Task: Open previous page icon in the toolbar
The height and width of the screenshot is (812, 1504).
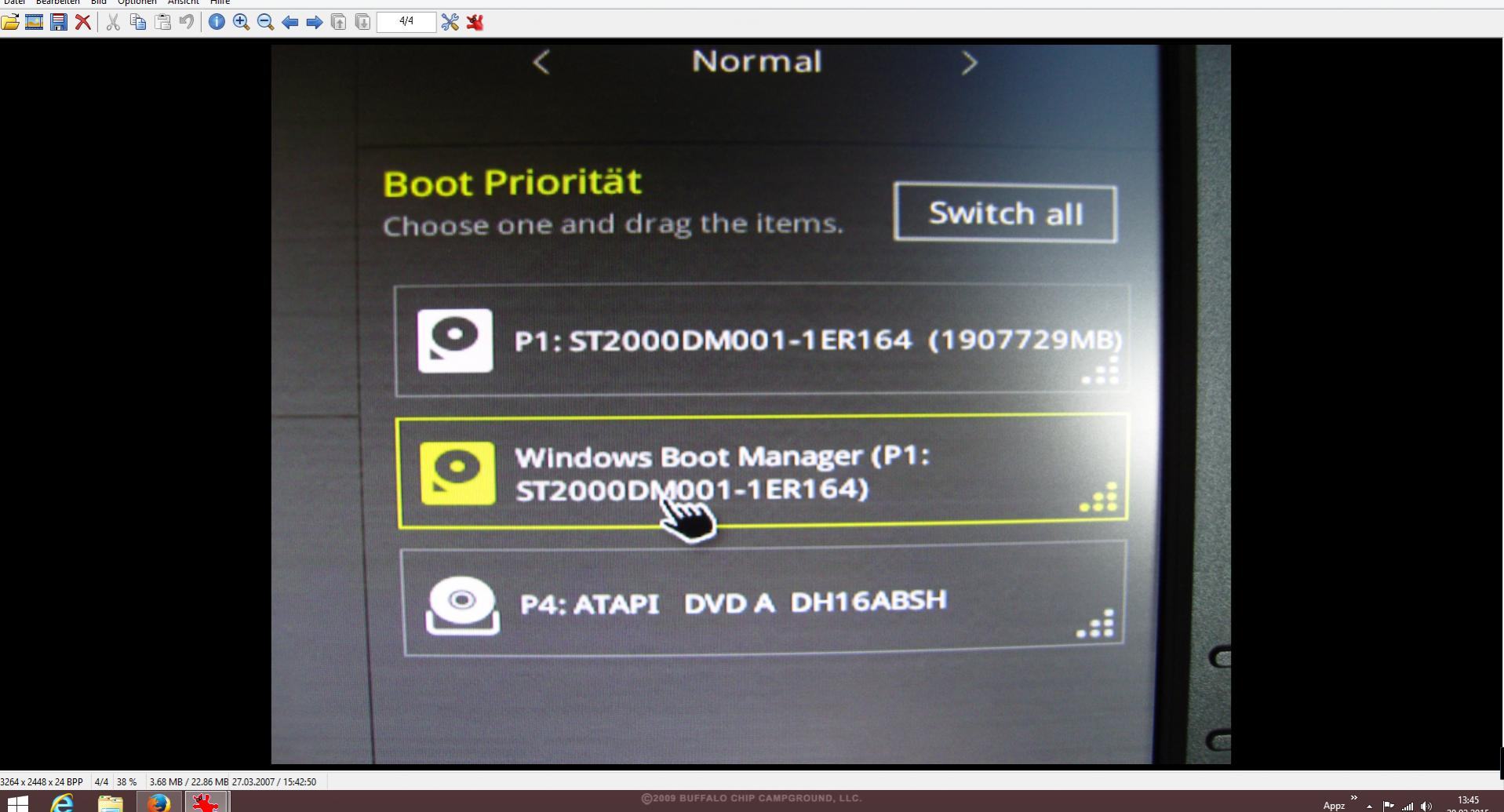Action: pyautogui.click(x=338, y=22)
